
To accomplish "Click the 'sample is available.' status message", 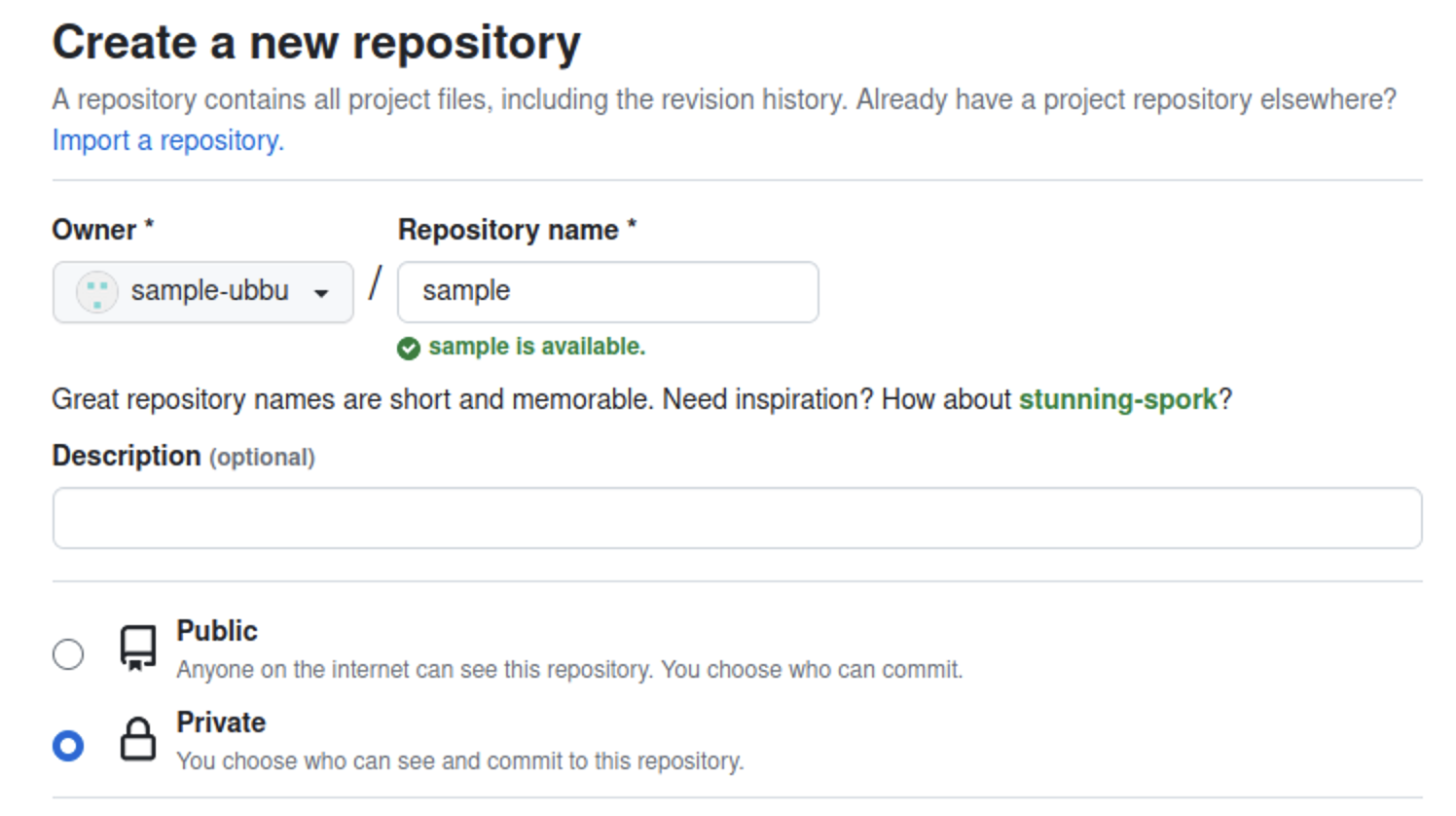I will (536, 347).
